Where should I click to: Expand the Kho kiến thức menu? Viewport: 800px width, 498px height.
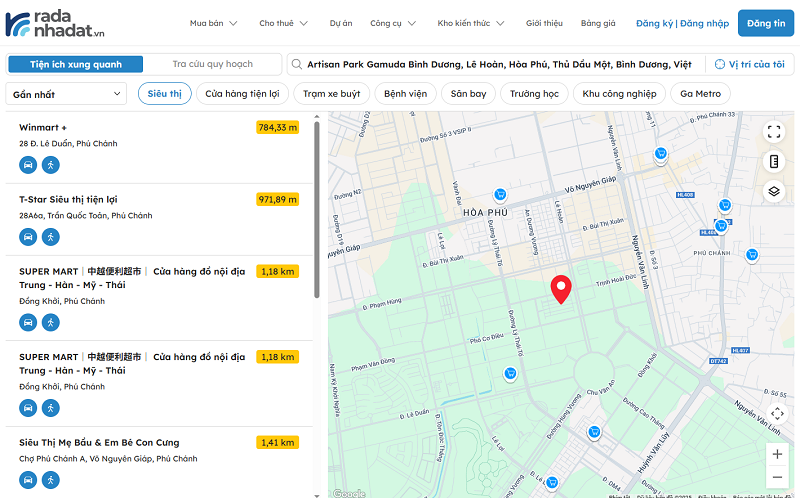click(471, 23)
